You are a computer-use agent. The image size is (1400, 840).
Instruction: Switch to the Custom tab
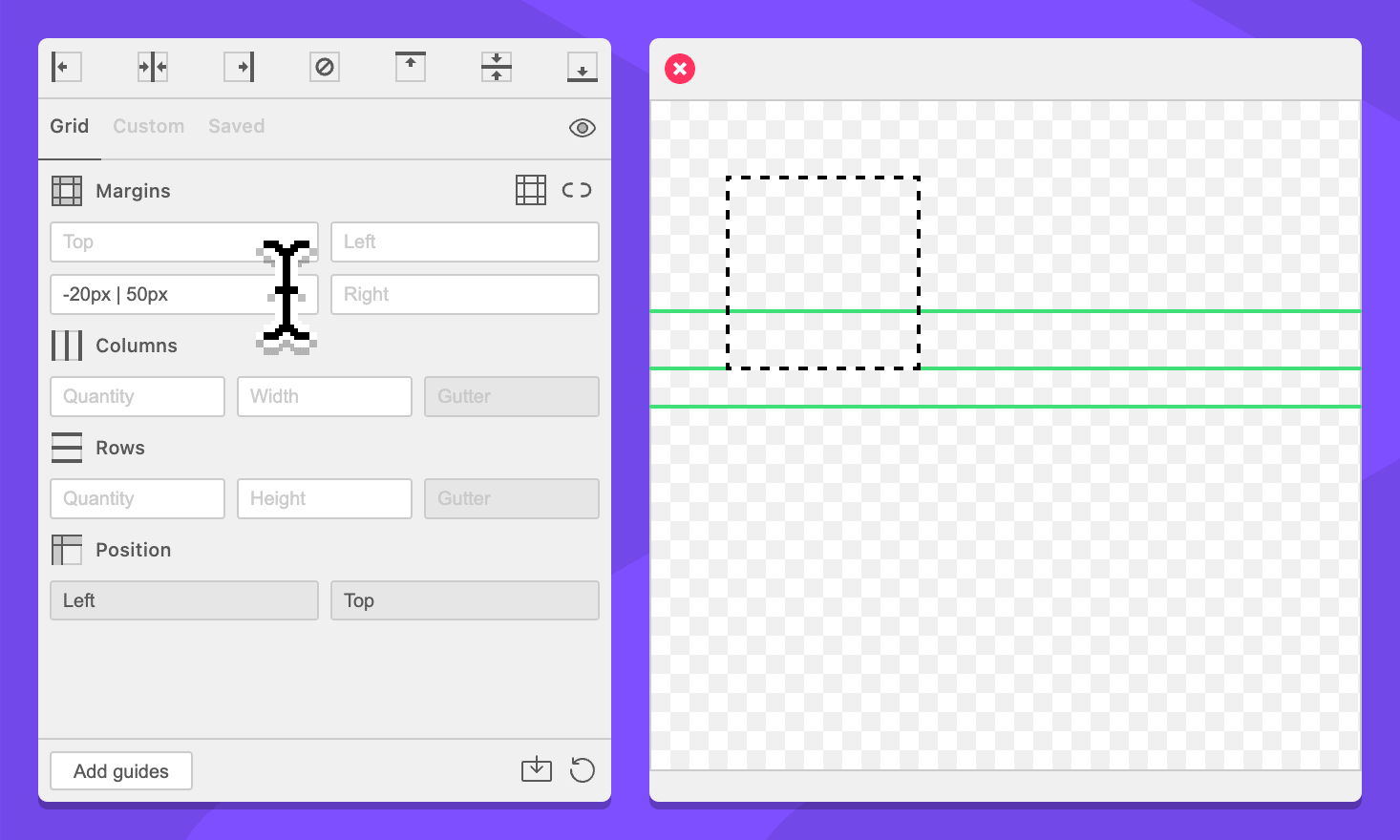148,126
